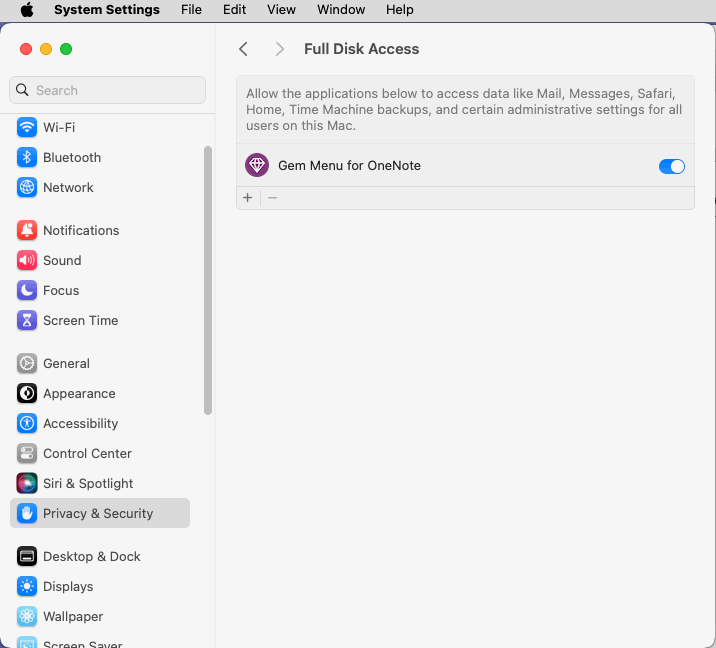Add an application with the plus button
The image size is (716, 648).
[x=247, y=198]
